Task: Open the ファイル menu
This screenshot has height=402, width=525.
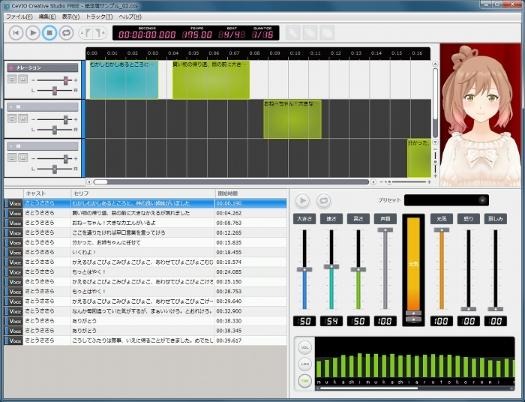Action: click(19, 17)
